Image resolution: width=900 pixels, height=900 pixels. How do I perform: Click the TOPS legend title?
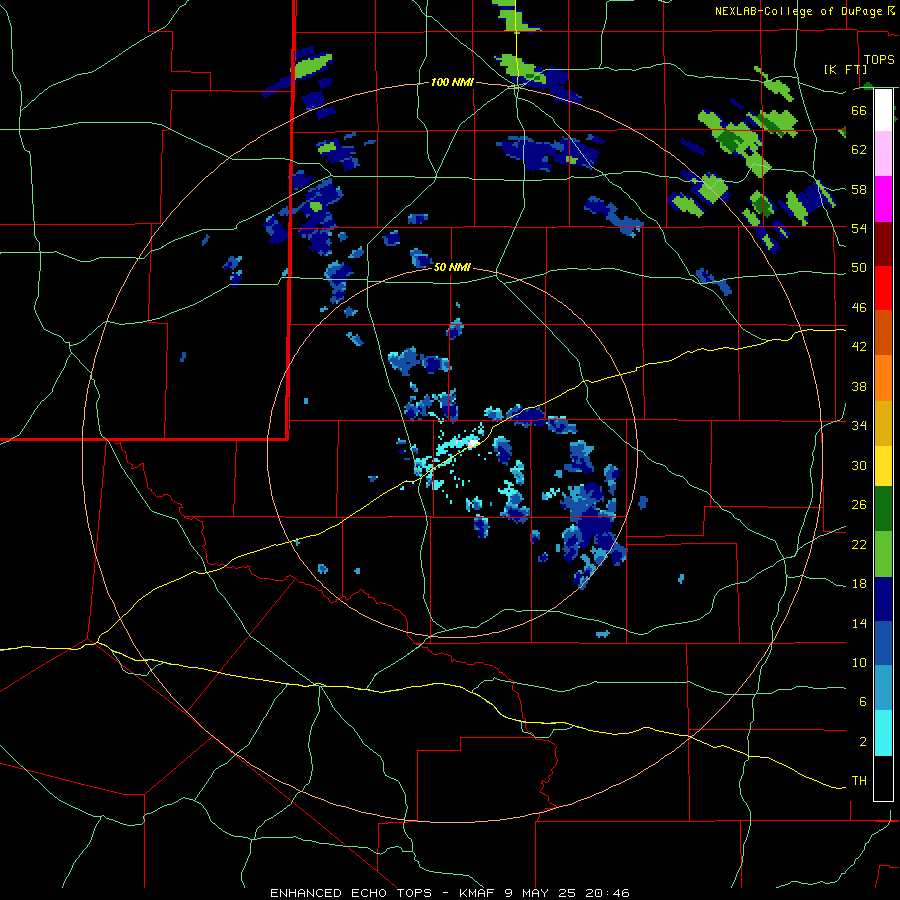(x=879, y=60)
